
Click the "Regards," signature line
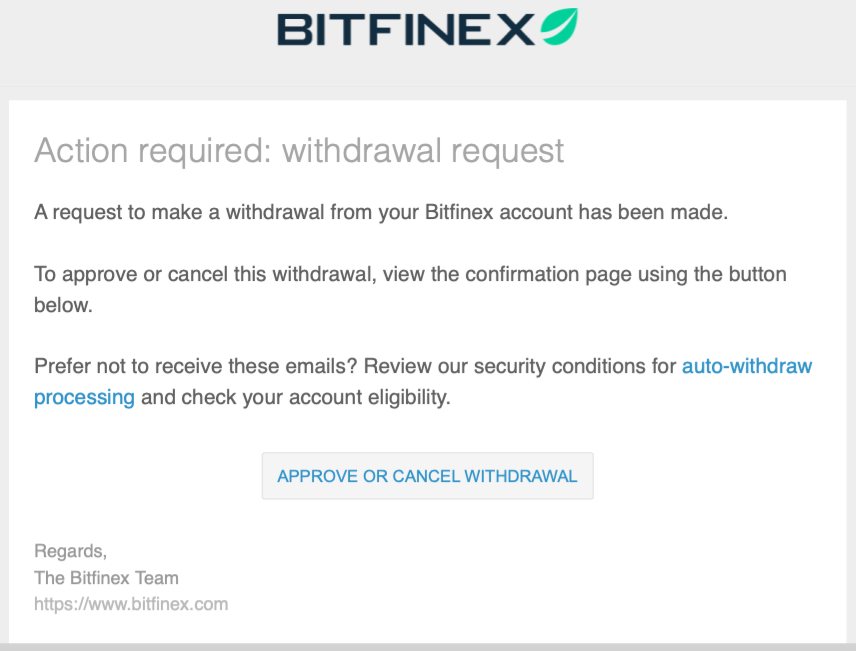tap(70, 551)
